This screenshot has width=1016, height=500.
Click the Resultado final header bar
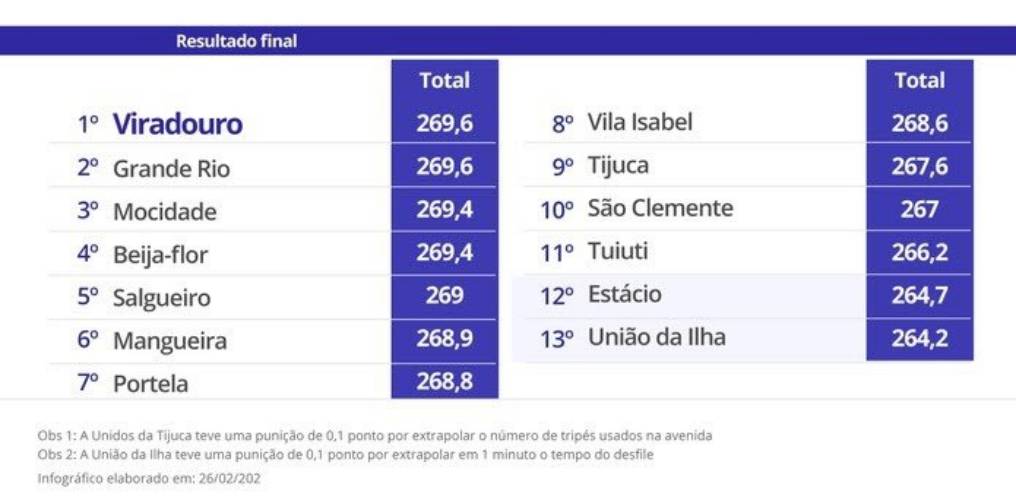[x=507, y=41]
